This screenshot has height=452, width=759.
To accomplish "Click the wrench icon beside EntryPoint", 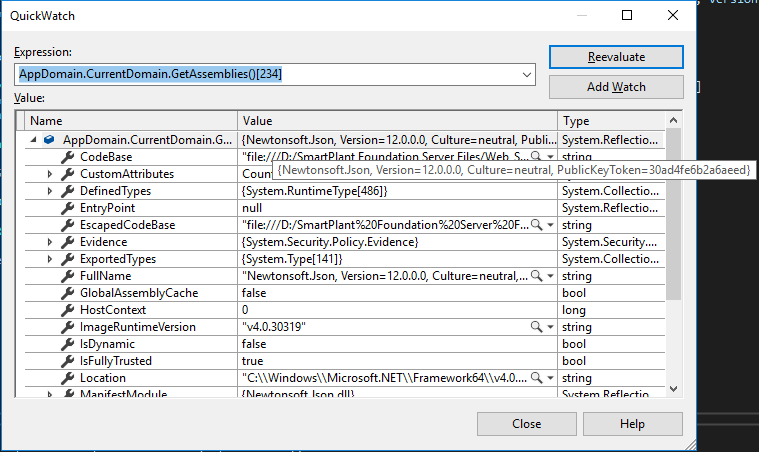I will [68, 208].
